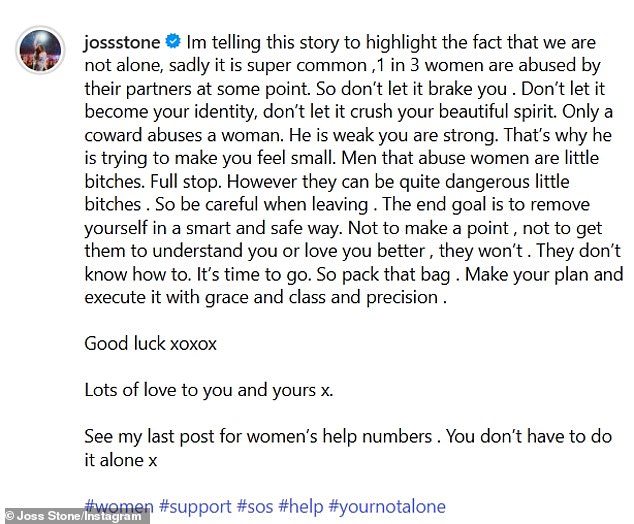Click the "1 in 3 women" statistic text
The height and width of the screenshot is (524, 634).
pos(429,66)
